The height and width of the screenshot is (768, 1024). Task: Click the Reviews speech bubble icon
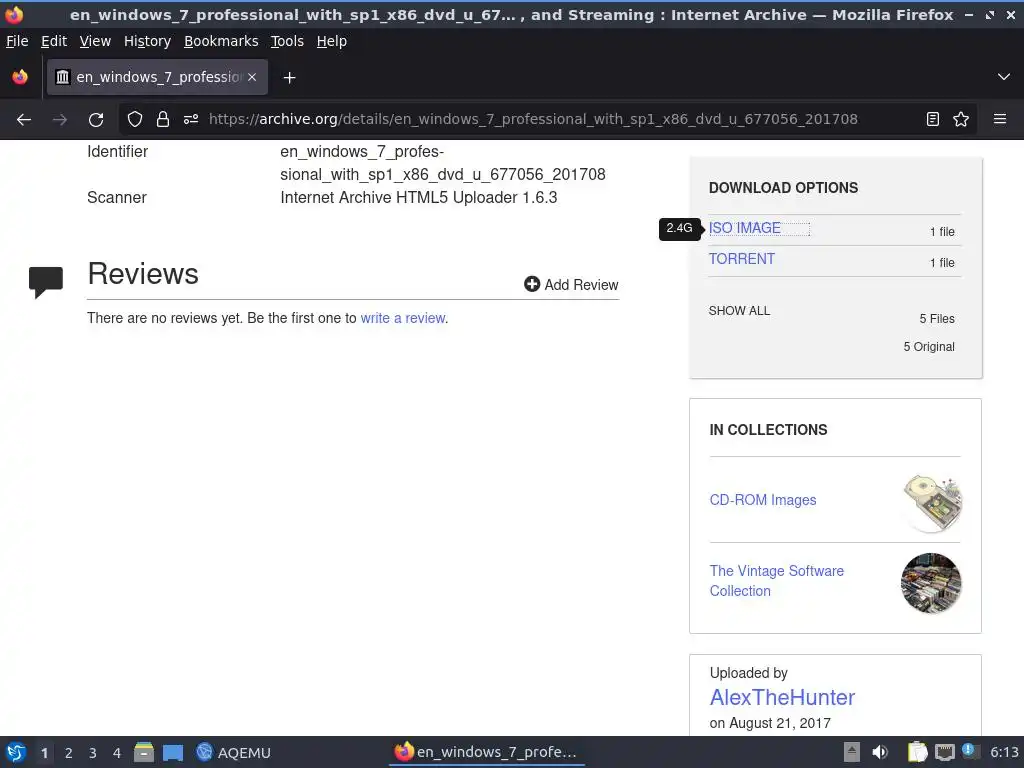pos(46,281)
